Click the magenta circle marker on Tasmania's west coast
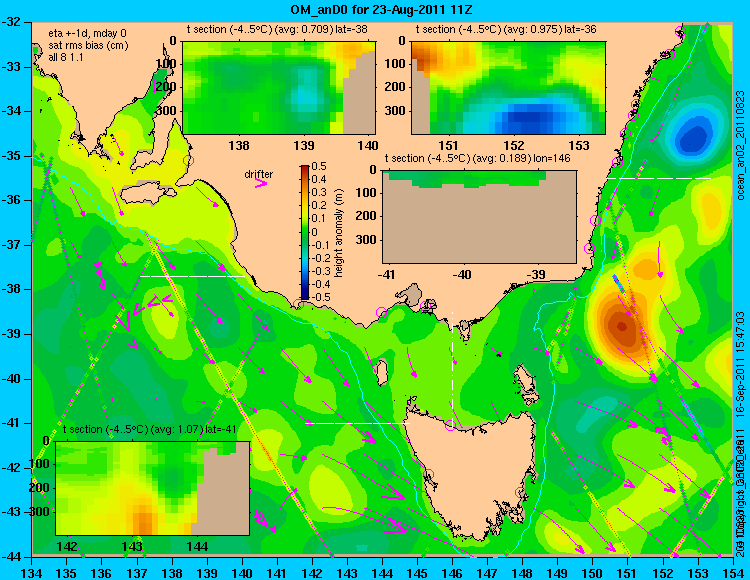750x580 pixels. [429, 475]
